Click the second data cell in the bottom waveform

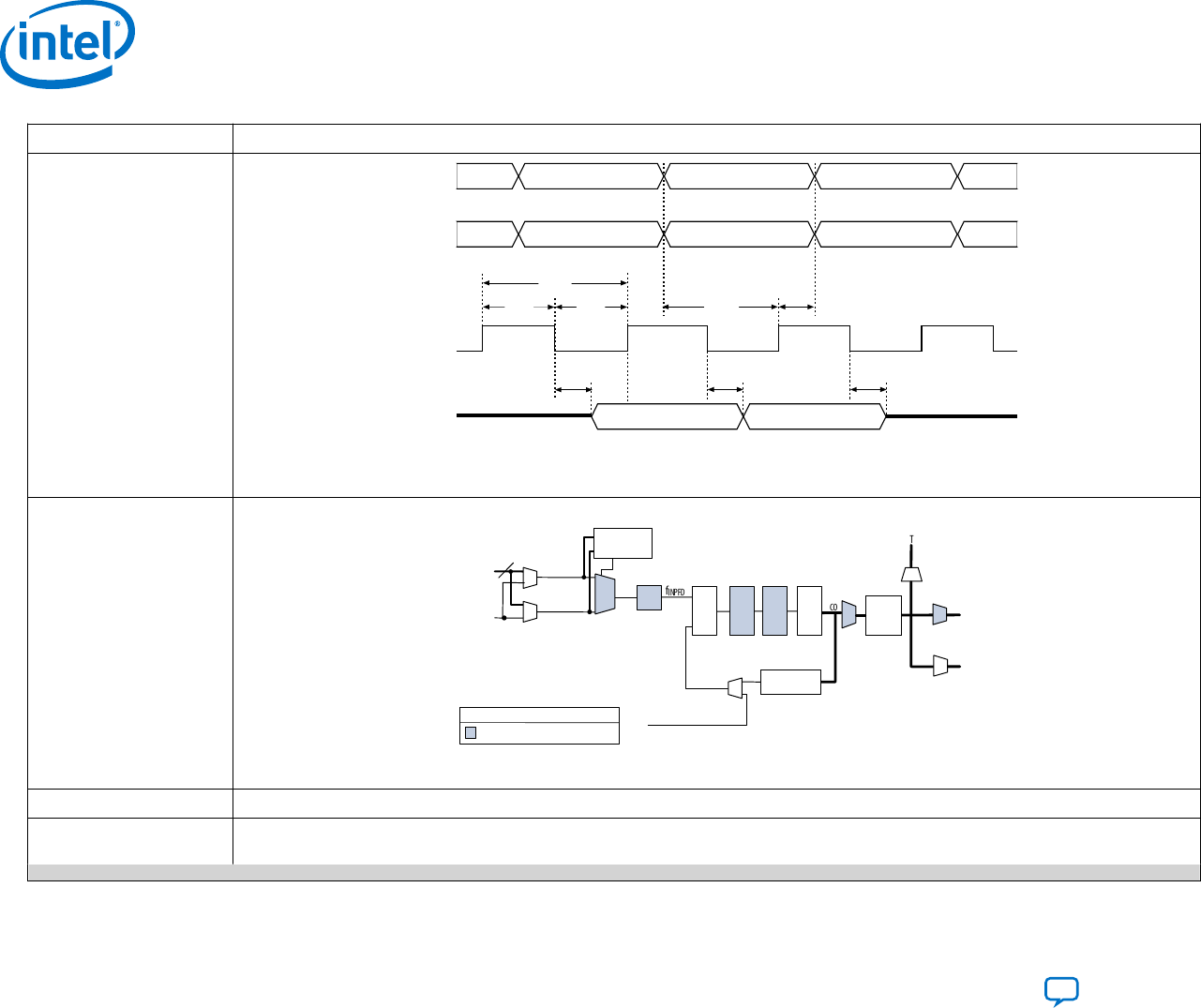(814, 416)
